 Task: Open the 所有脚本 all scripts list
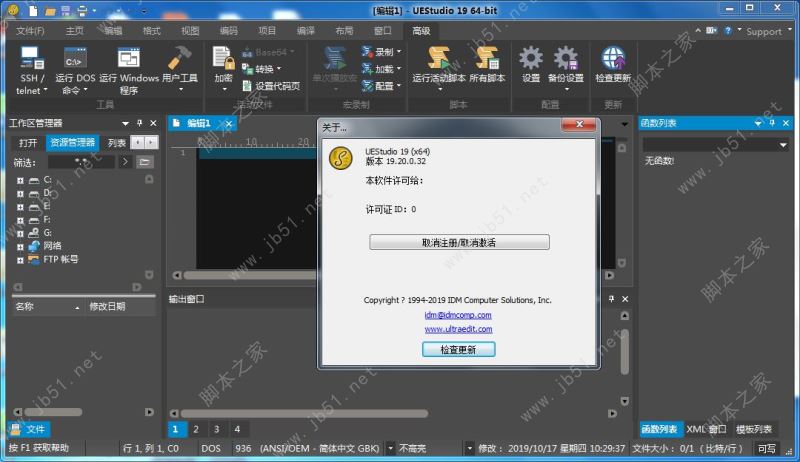coord(487,65)
